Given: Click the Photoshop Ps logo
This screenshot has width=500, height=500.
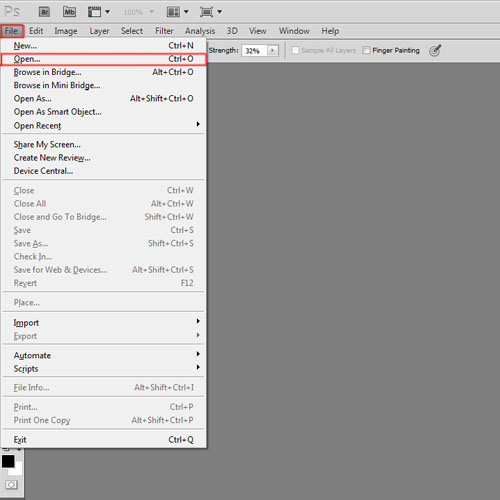Looking at the screenshot, I should (12, 12).
